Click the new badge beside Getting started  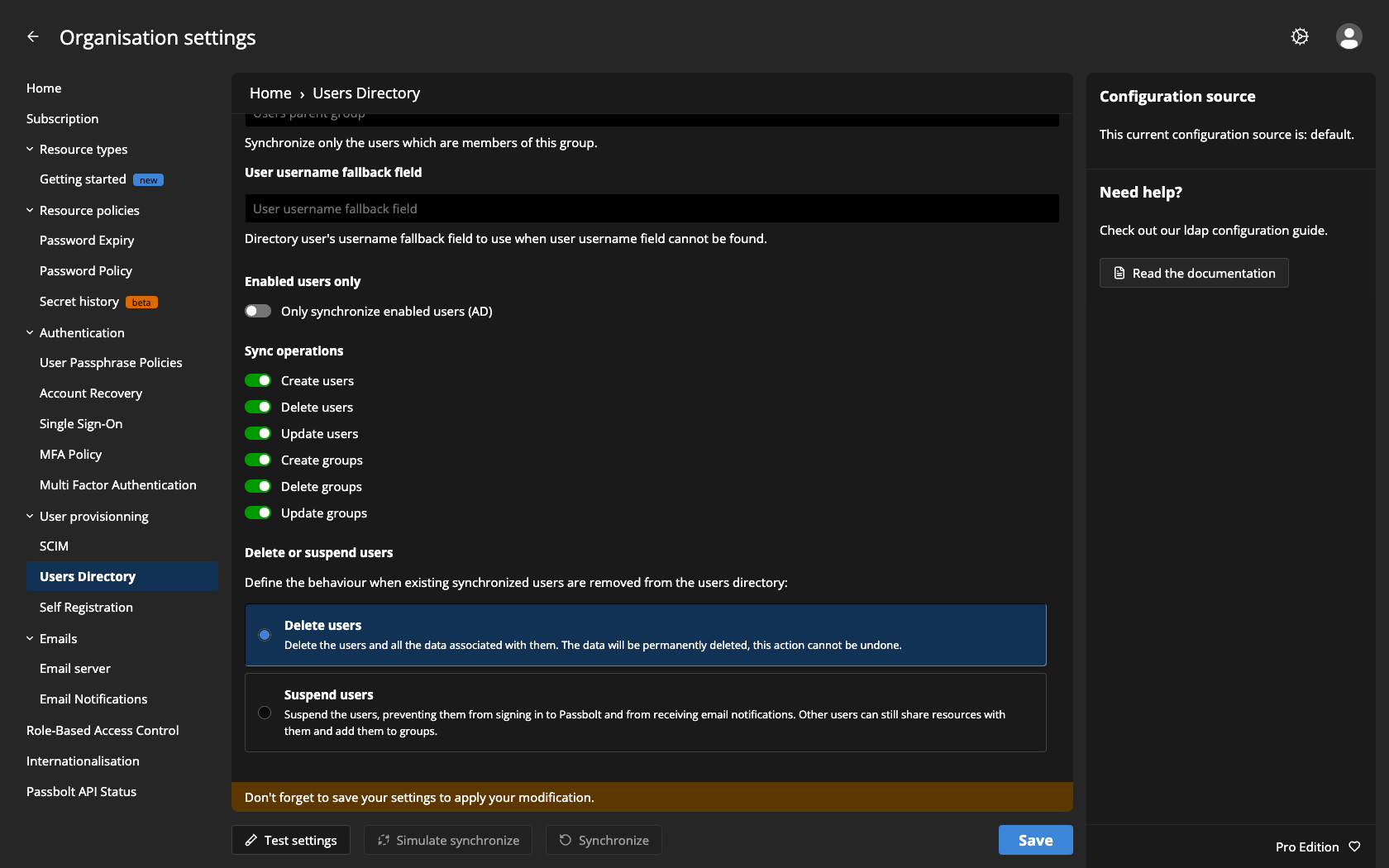(x=149, y=179)
